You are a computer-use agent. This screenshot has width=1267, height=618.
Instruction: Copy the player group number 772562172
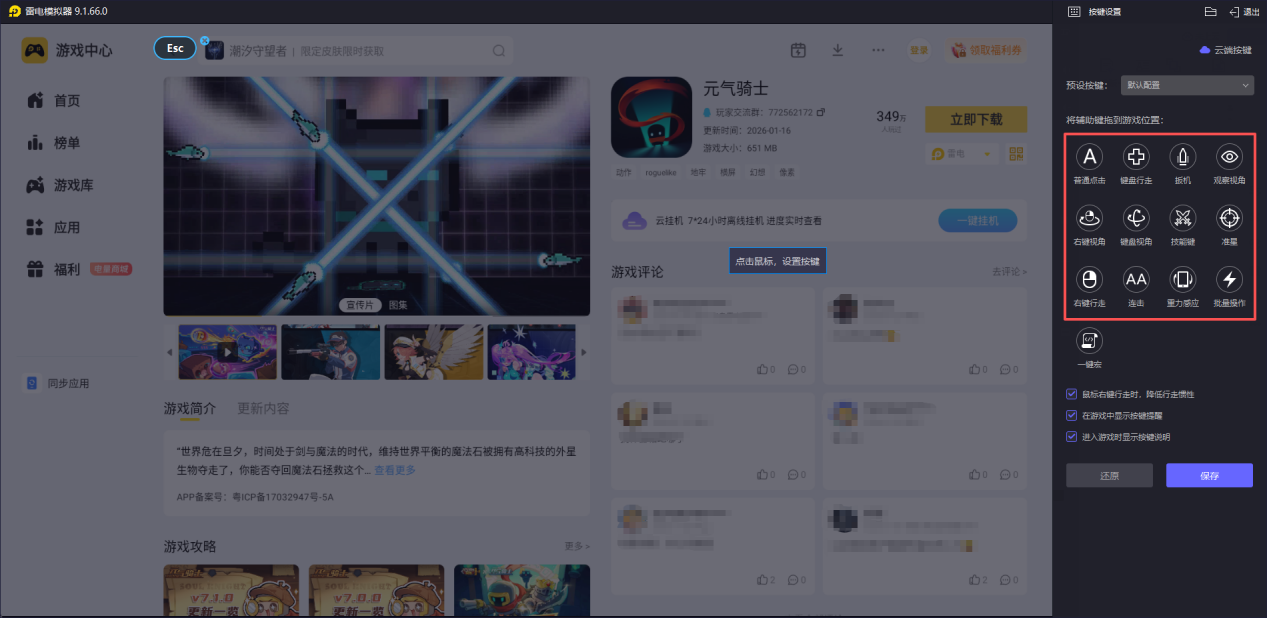[x=821, y=112]
